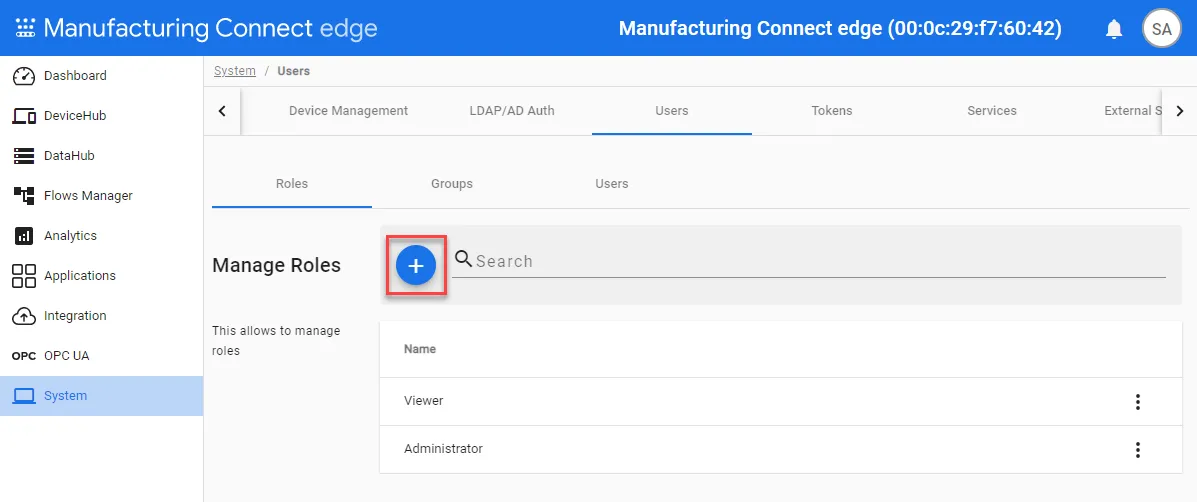Open the Tokens tab

pos(832,111)
